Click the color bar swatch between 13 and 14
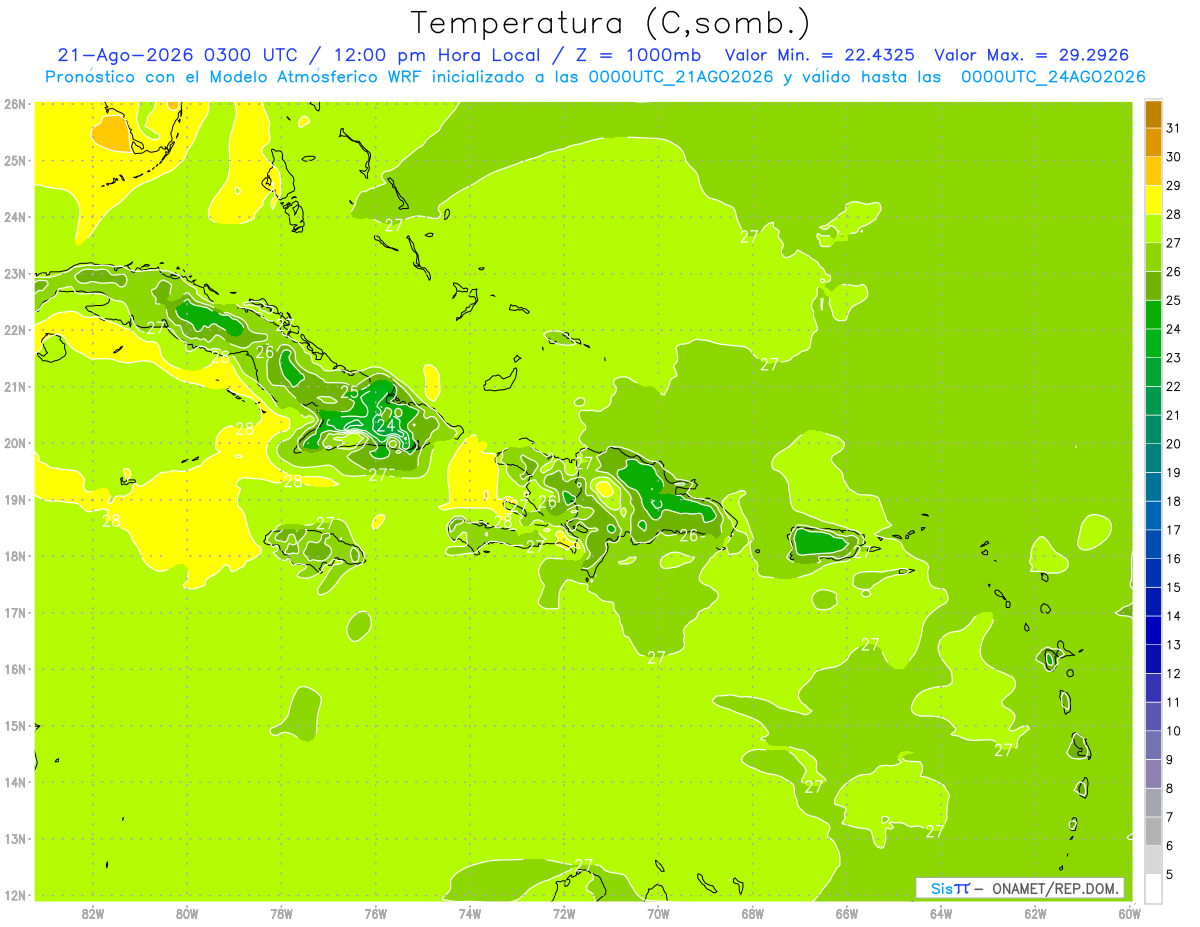The height and width of the screenshot is (927, 1200). click(x=1153, y=630)
